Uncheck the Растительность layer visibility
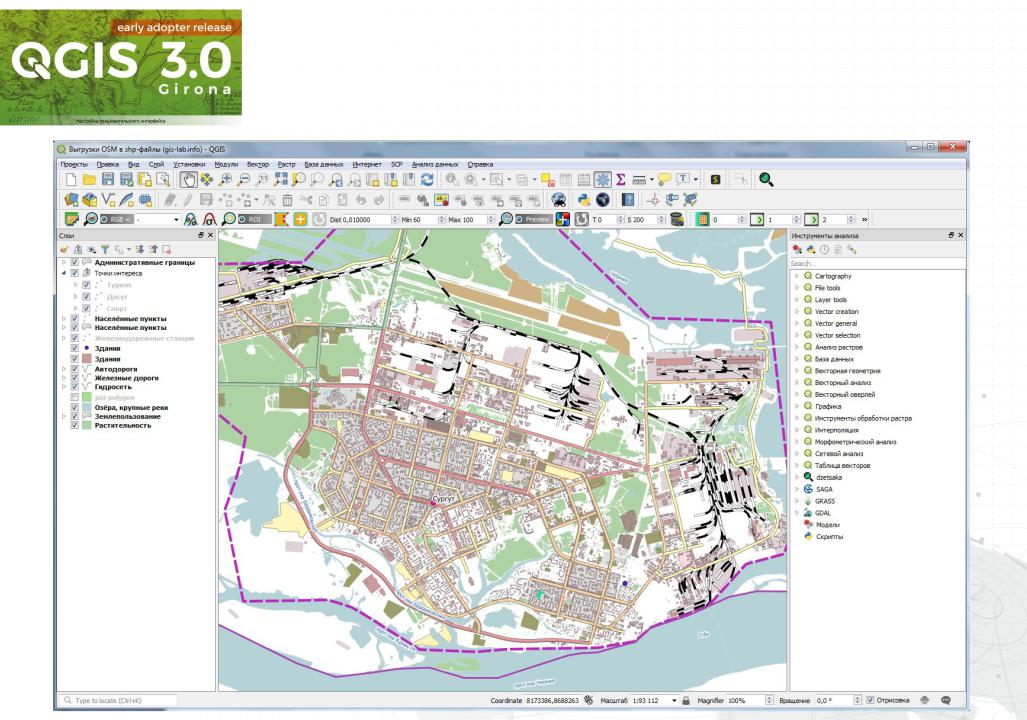 pyautogui.click(x=75, y=426)
